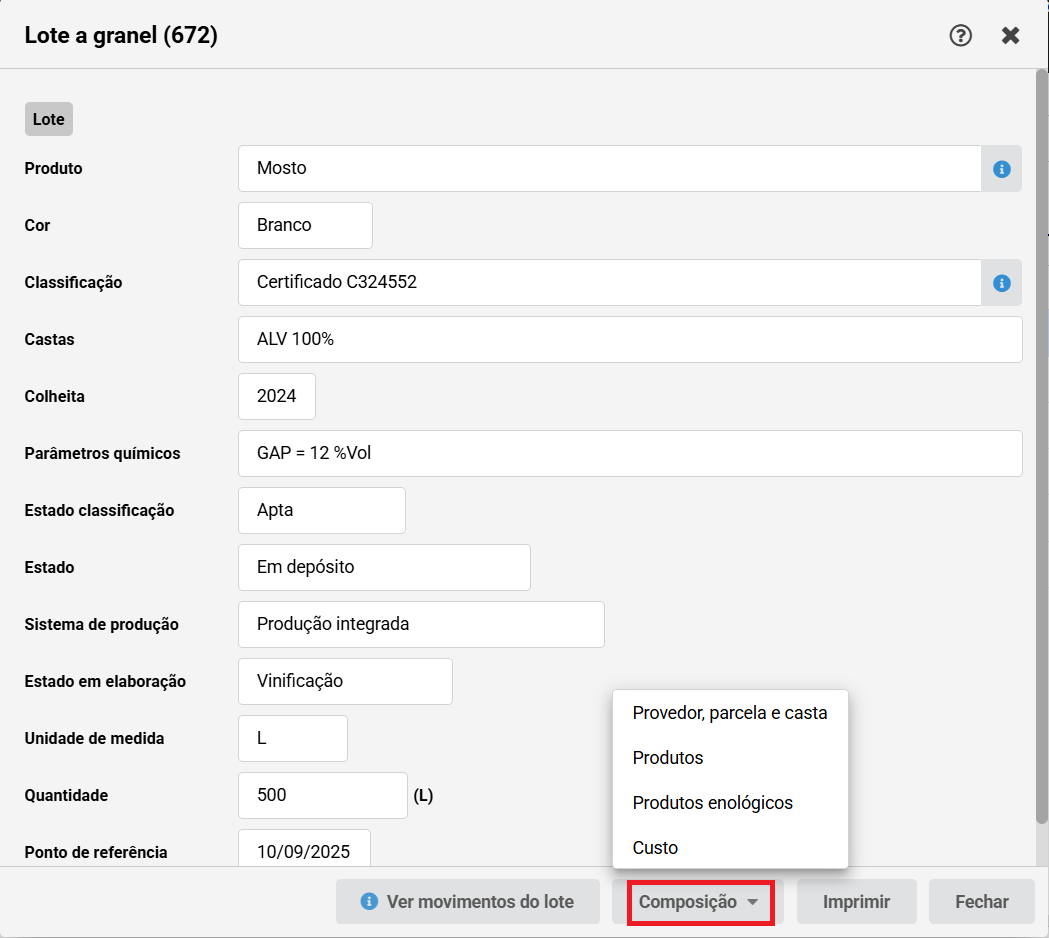
Task: Choose Produtos from the composition menu
Action: (x=730, y=757)
